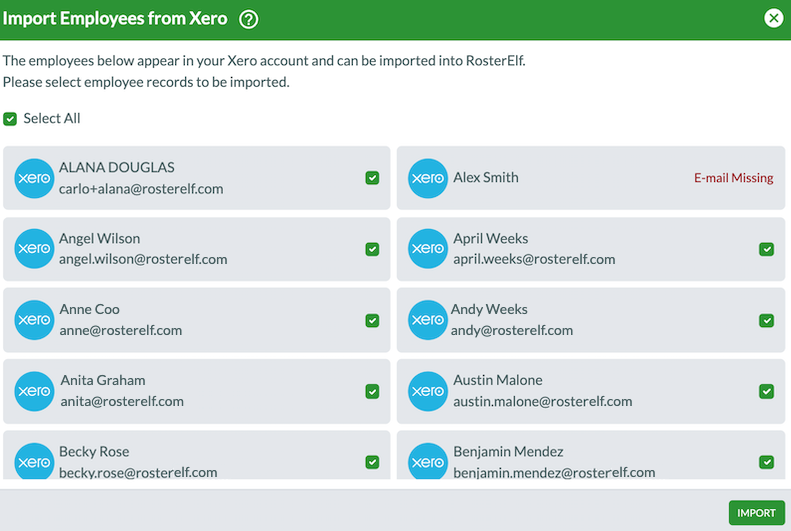Click Xero logo beside Becky Rose
Image resolution: width=791 pixels, height=531 pixels.
pos(34,460)
